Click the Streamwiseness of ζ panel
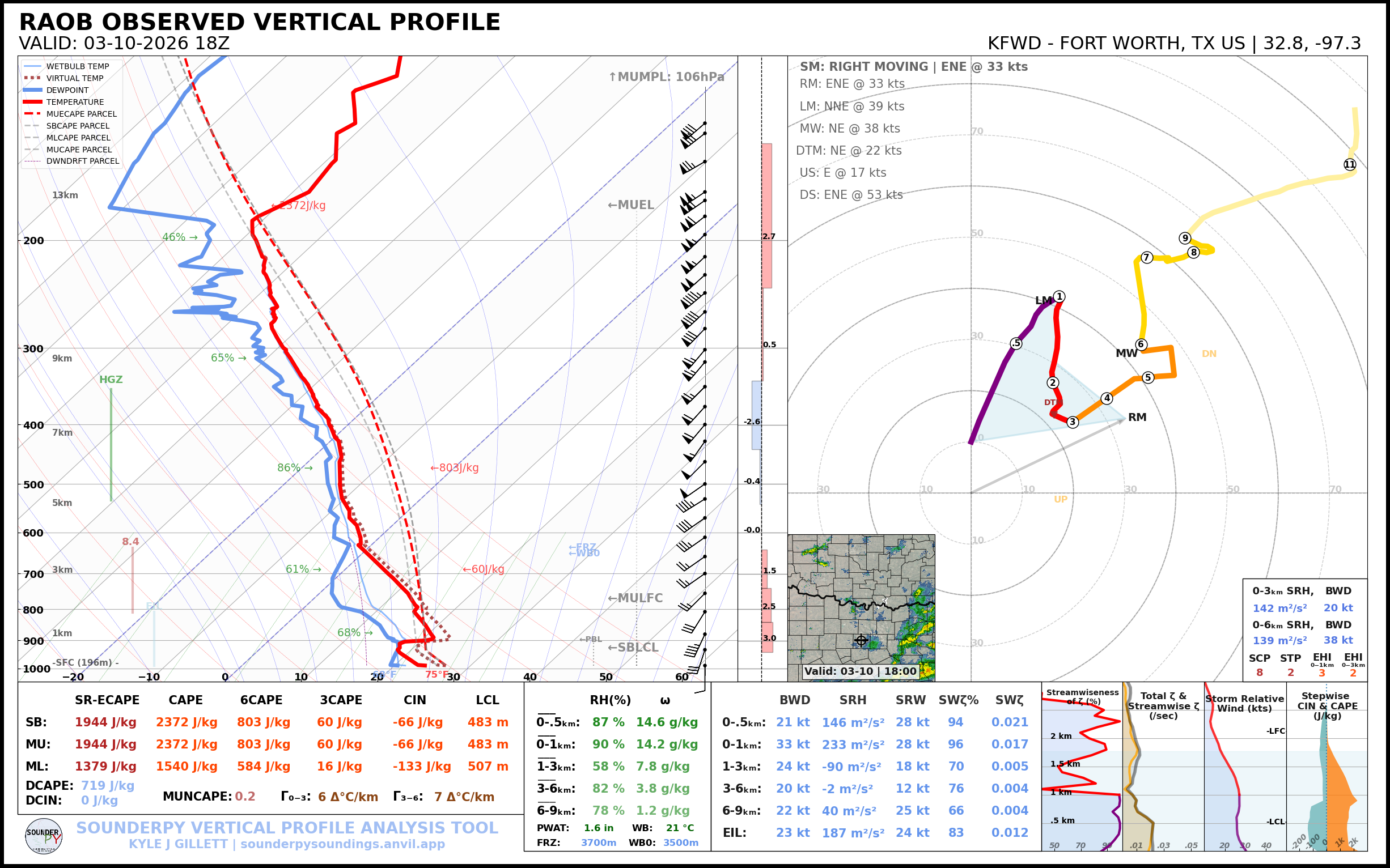The image size is (1390, 868). point(1082,767)
